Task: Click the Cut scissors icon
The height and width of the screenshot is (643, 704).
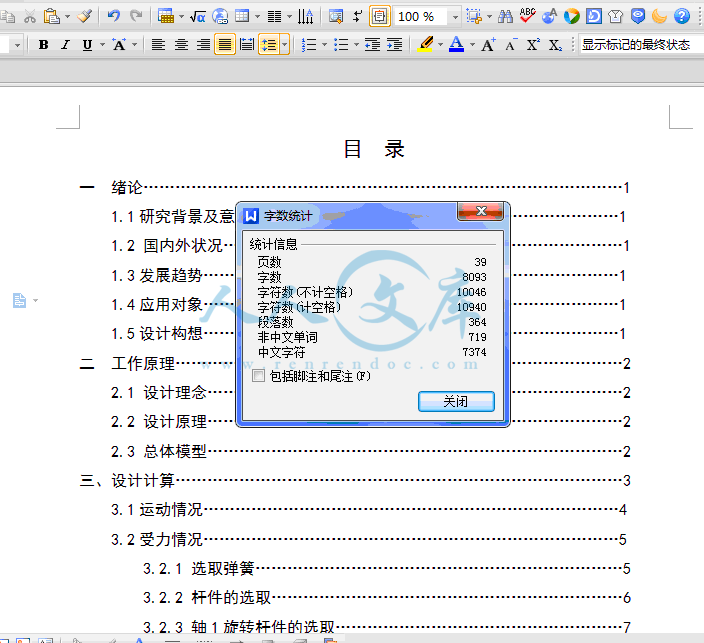Action: coord(30,16)
